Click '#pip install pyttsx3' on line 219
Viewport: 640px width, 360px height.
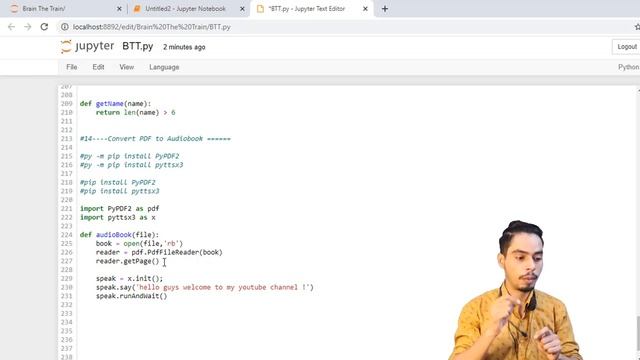pos(120,191)
